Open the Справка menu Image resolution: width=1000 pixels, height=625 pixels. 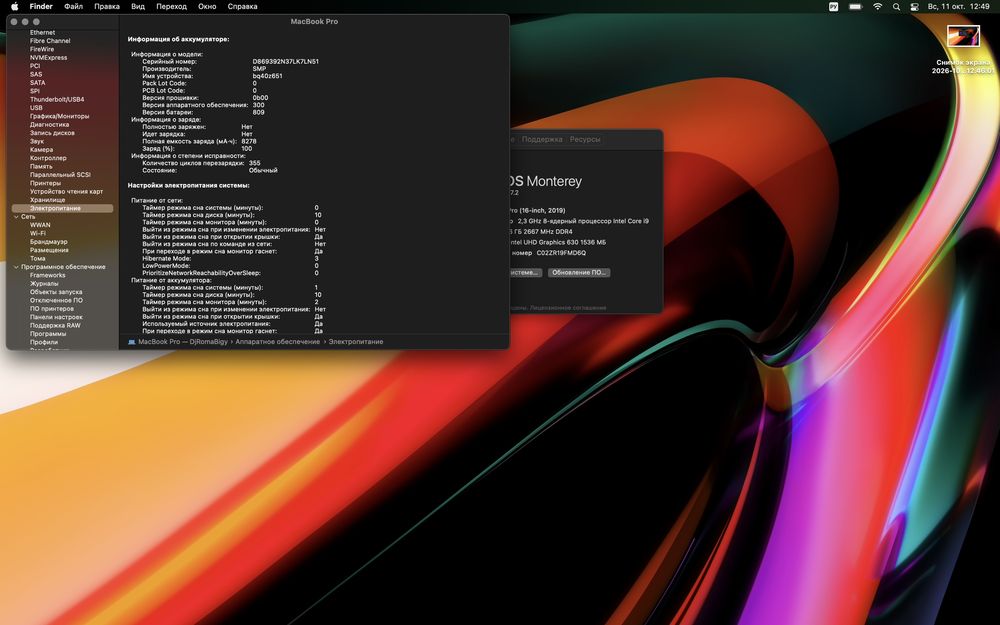click(242, 6)
